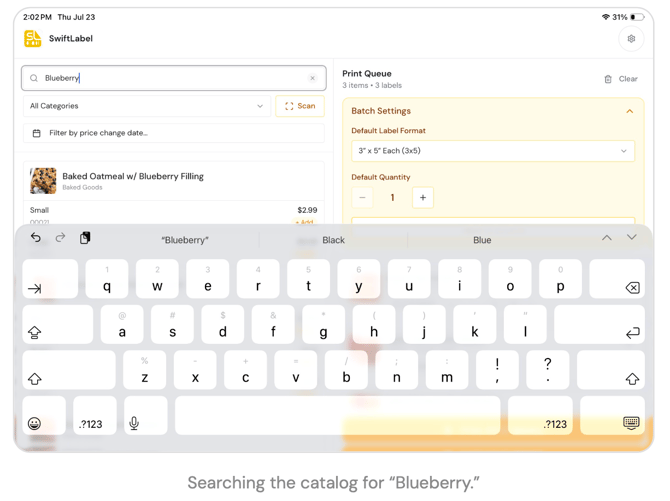Tap the y key
Screen dimensions: 670x501
[359, 279]
